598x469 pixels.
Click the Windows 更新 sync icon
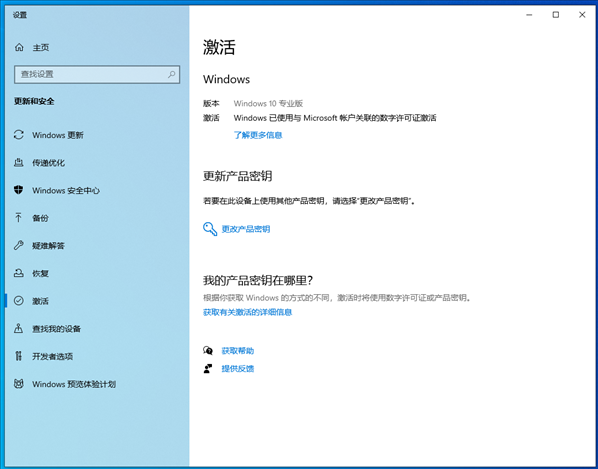[19, 135]
